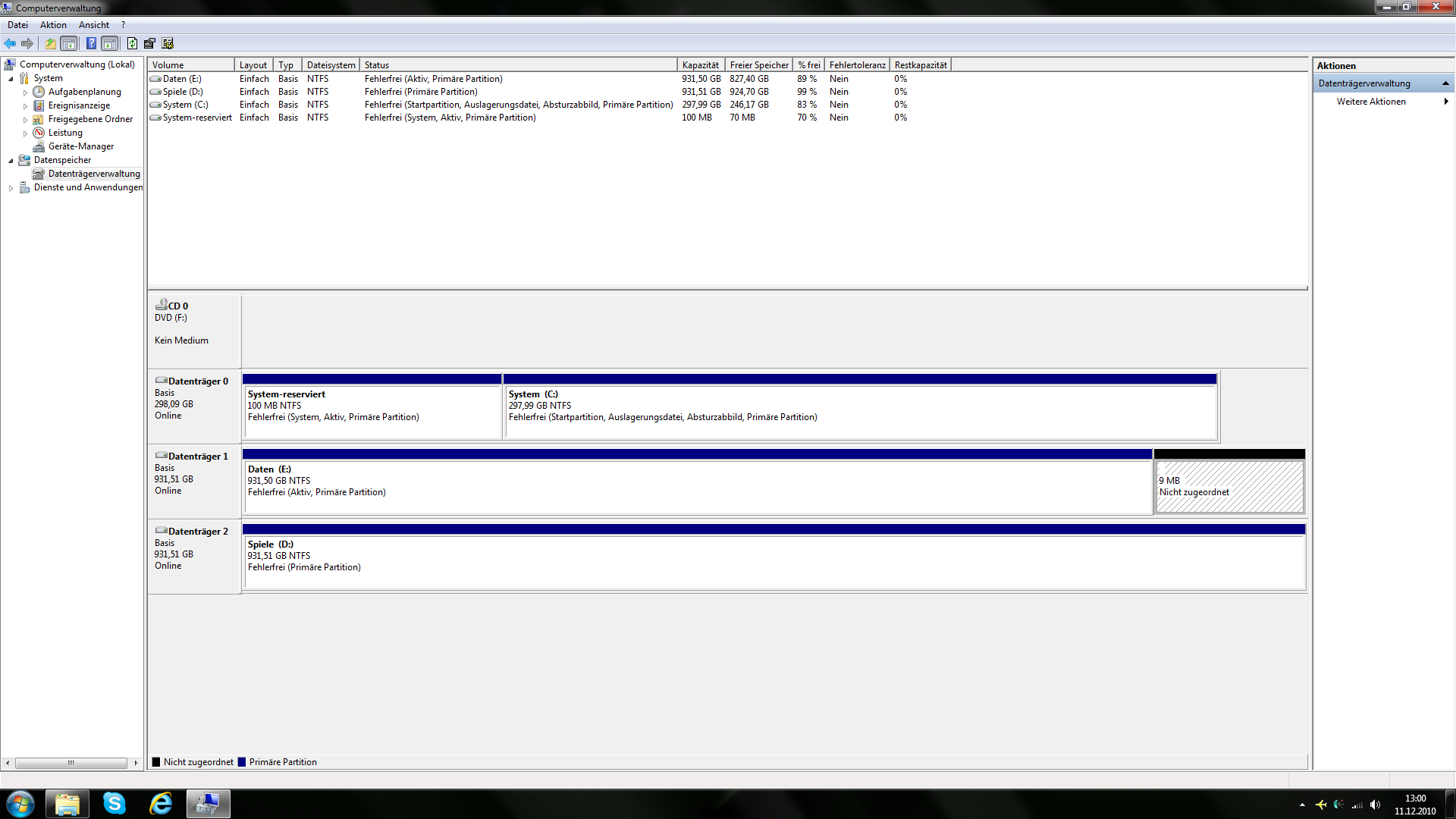
Task: Open the Aktion menu
Action: click(53, 25)
